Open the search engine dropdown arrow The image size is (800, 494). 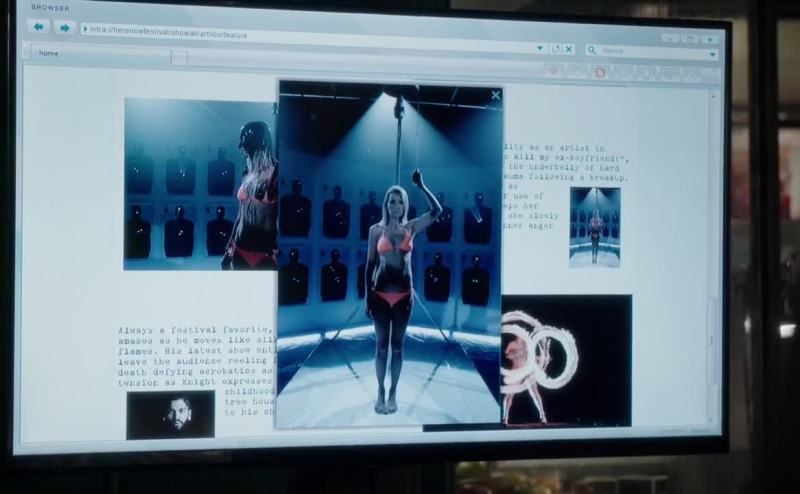(712, 54)
